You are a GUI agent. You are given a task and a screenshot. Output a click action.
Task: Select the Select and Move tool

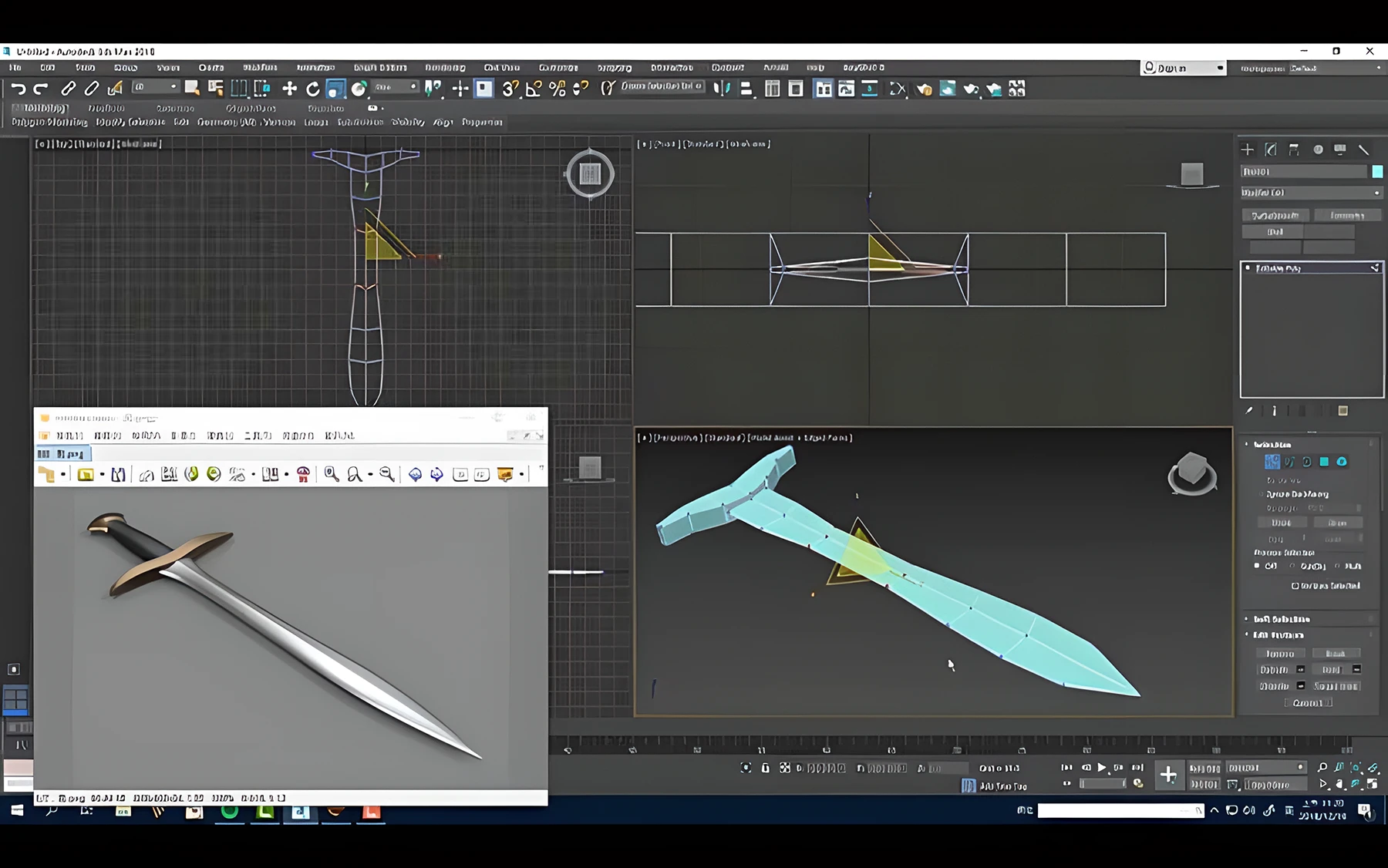point(289,89)
